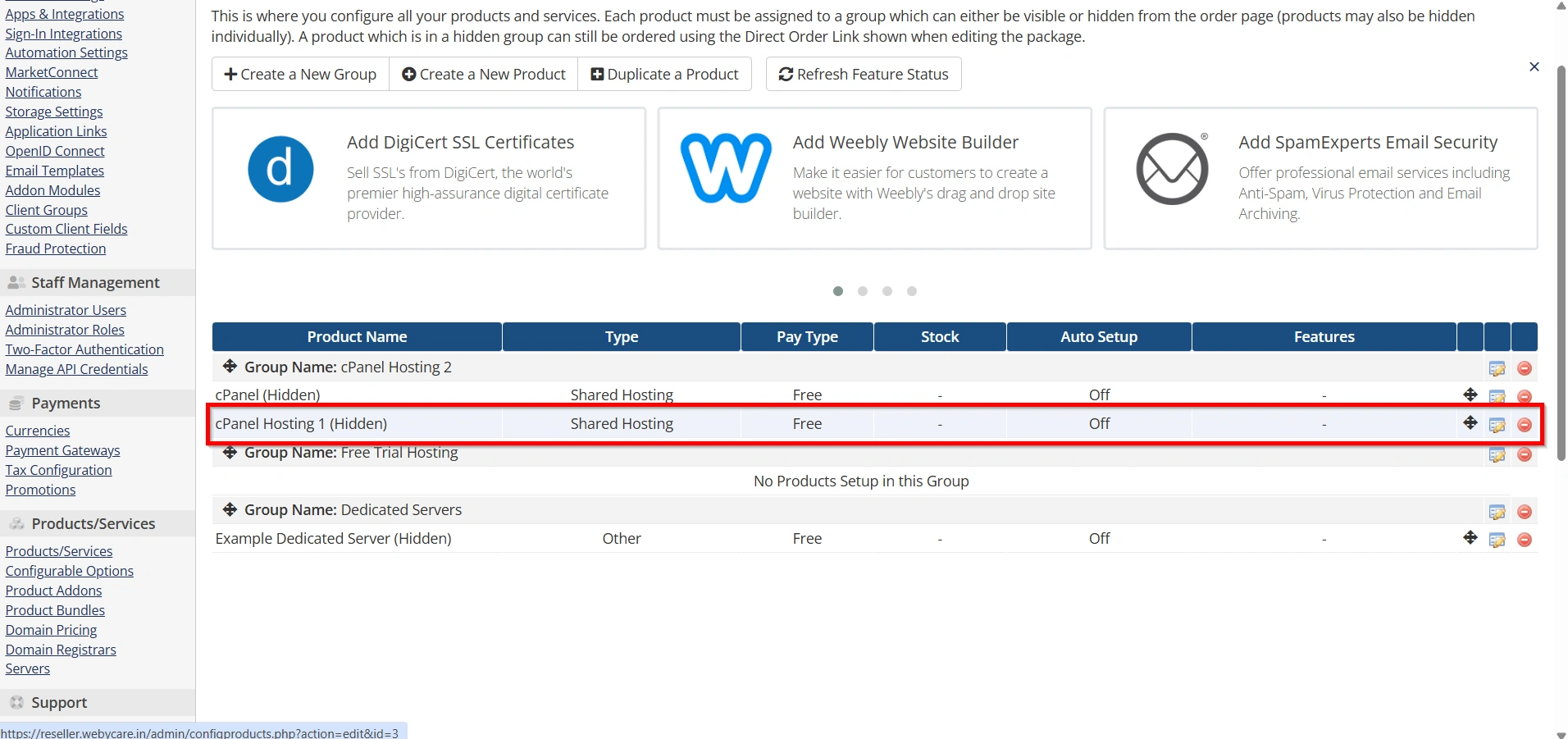Open Servers link in sidebar
The image size is (1568, 739).
click(28, 668)
